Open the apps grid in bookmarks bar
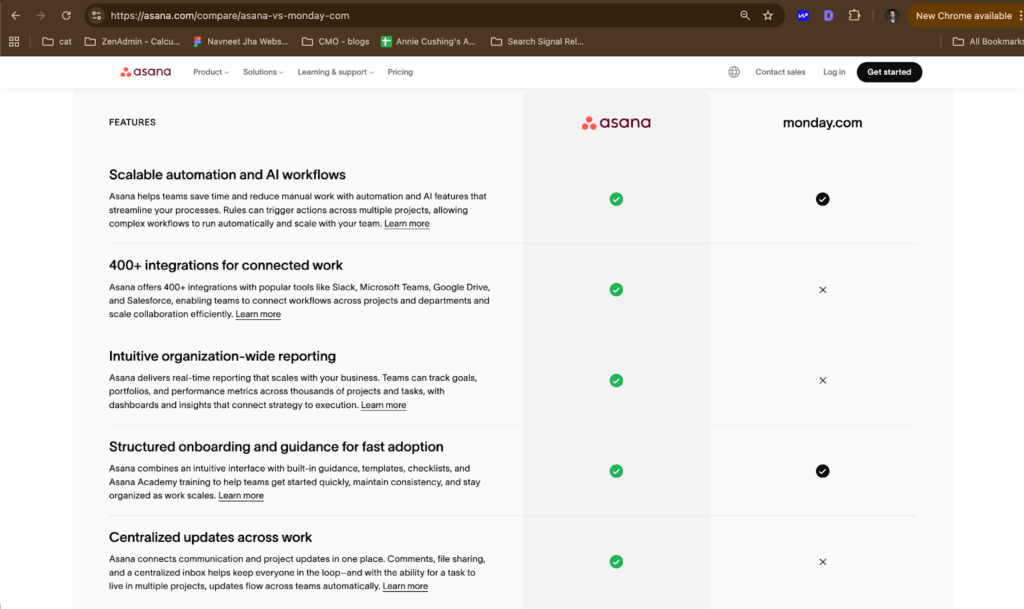 coord(14,42)
